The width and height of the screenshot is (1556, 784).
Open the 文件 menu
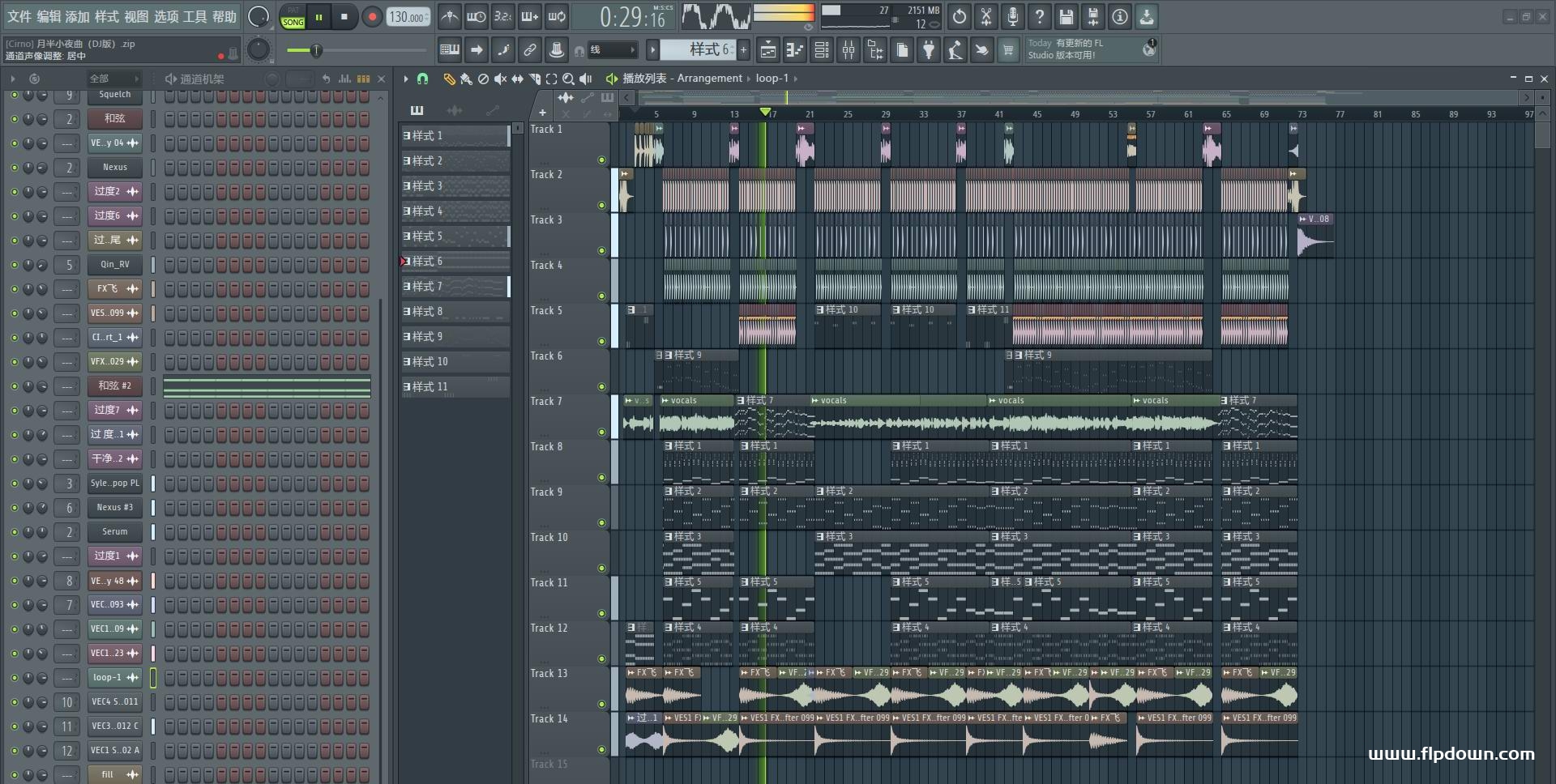tap(19, 16)
